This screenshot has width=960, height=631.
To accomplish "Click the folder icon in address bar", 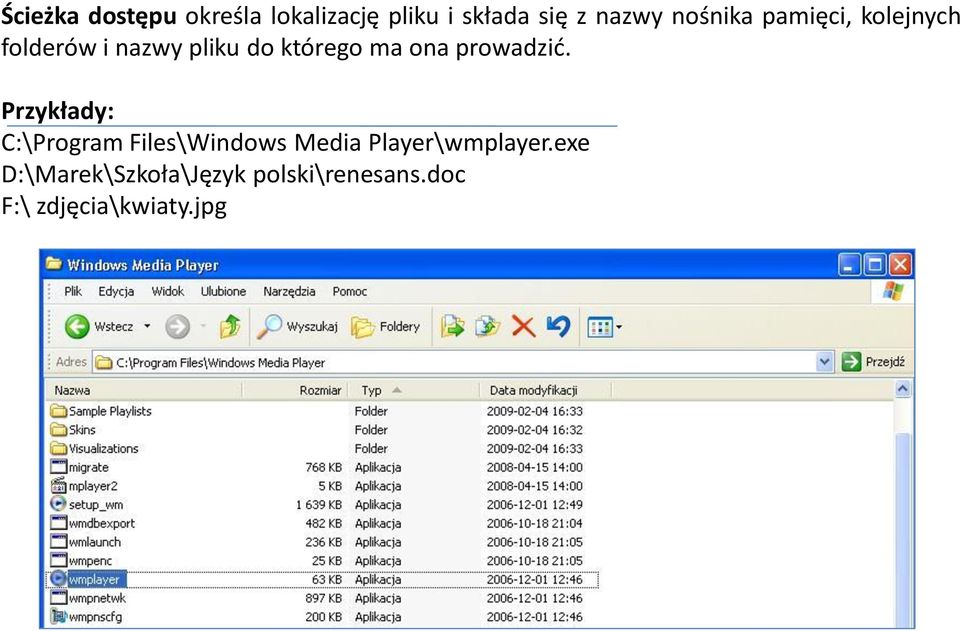I will tap(104, 362).
